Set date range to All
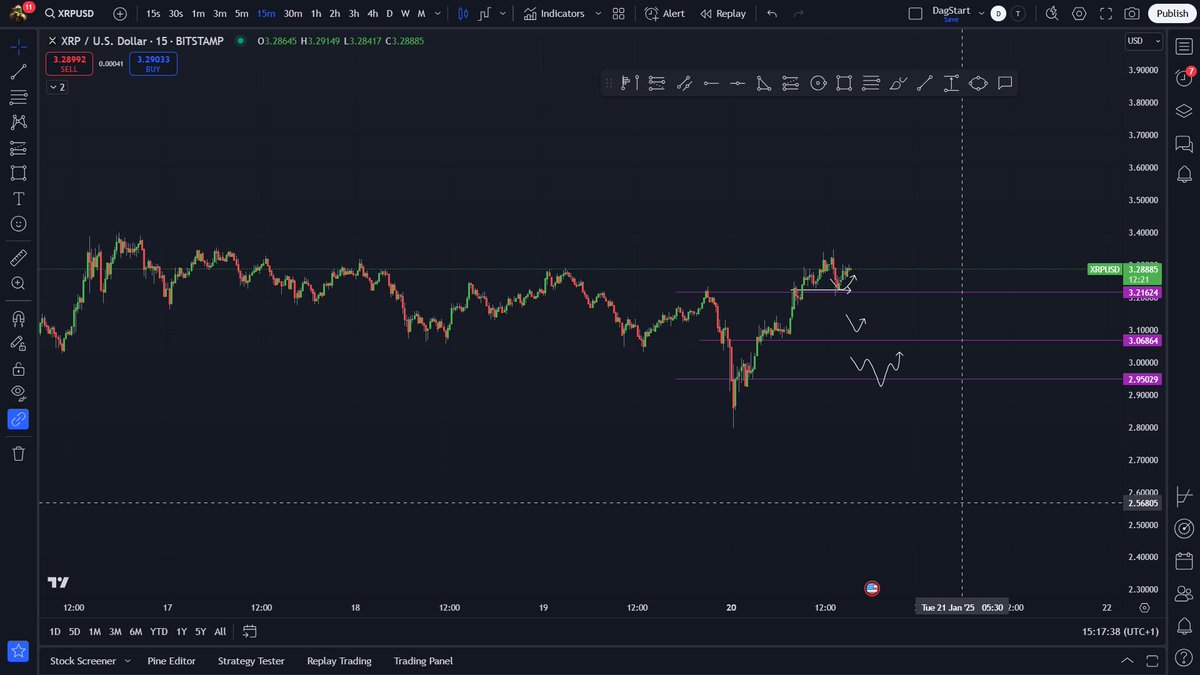The width and height of the screenshot is (1200, 675). [220, 632]
